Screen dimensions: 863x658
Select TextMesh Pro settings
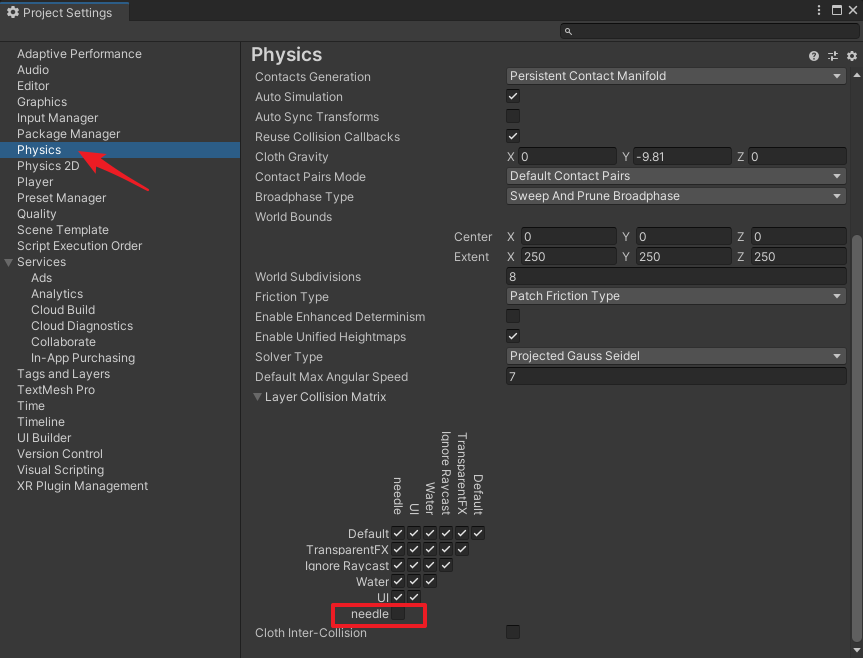click(56, 390)
